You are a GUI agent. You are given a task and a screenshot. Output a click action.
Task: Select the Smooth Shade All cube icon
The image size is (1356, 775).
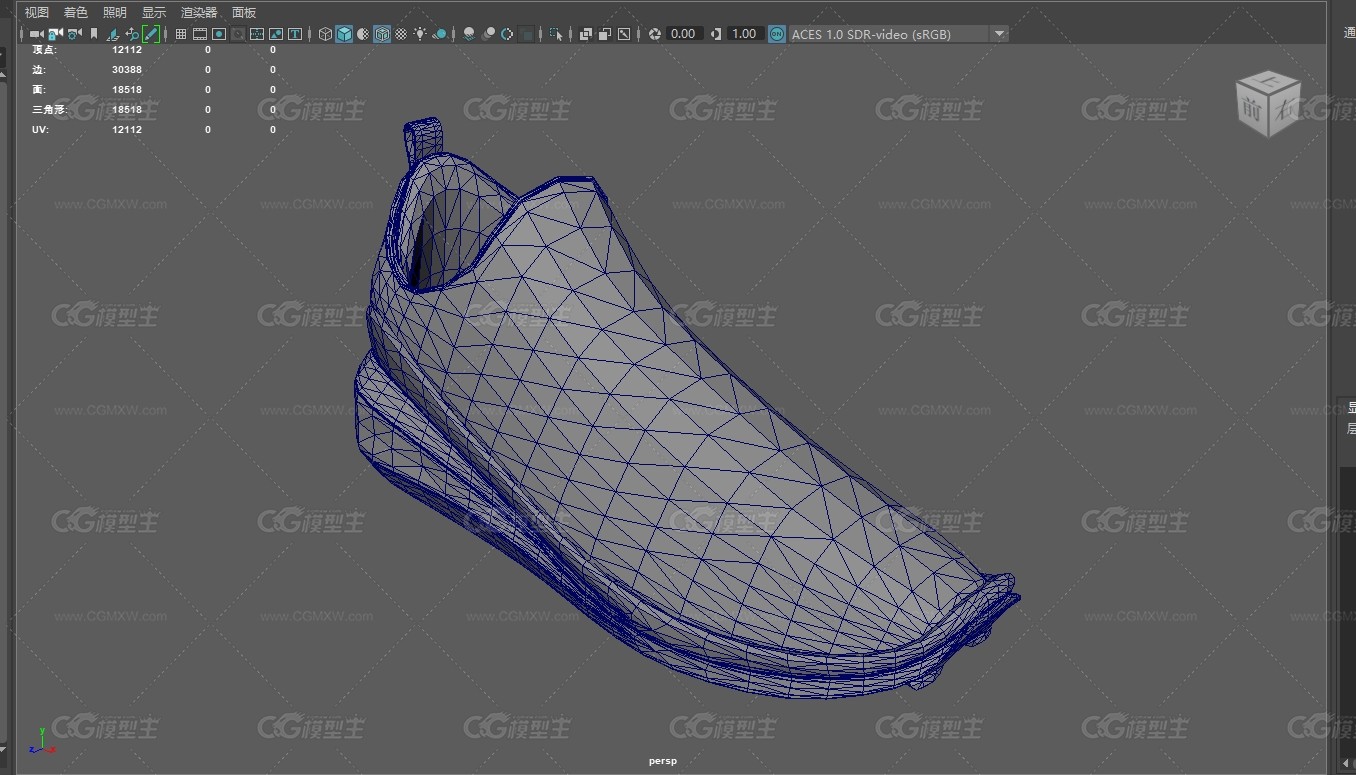tap(344, 34)
